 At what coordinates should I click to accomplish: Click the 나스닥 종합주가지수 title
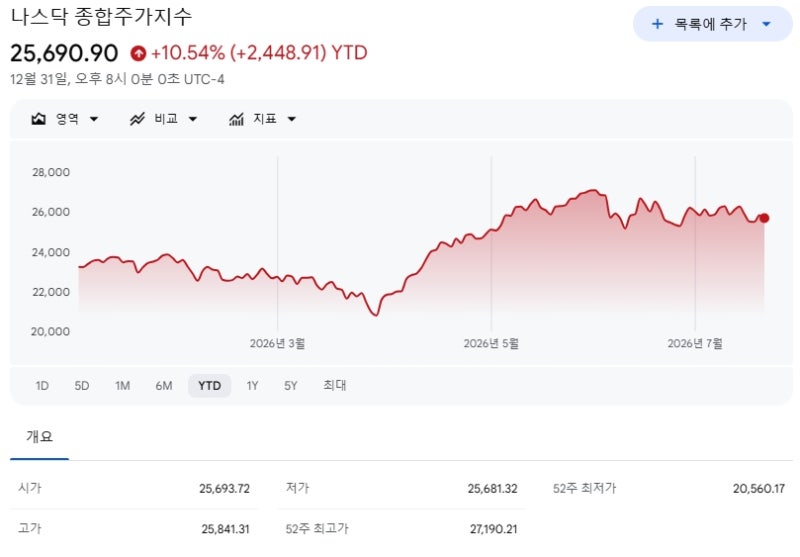(x=101, y=17)
